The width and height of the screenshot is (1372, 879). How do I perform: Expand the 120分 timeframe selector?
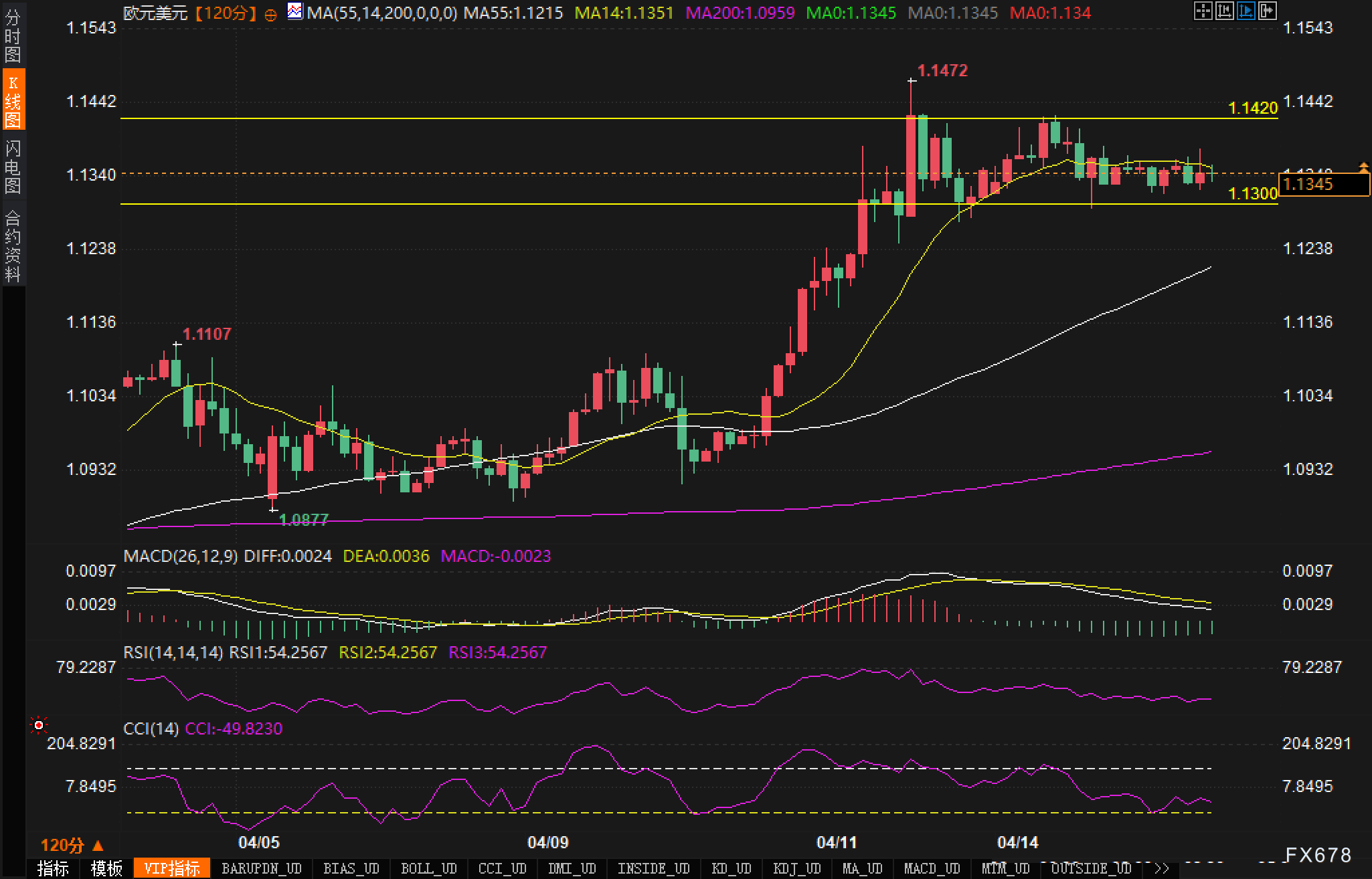click(72, 845)
